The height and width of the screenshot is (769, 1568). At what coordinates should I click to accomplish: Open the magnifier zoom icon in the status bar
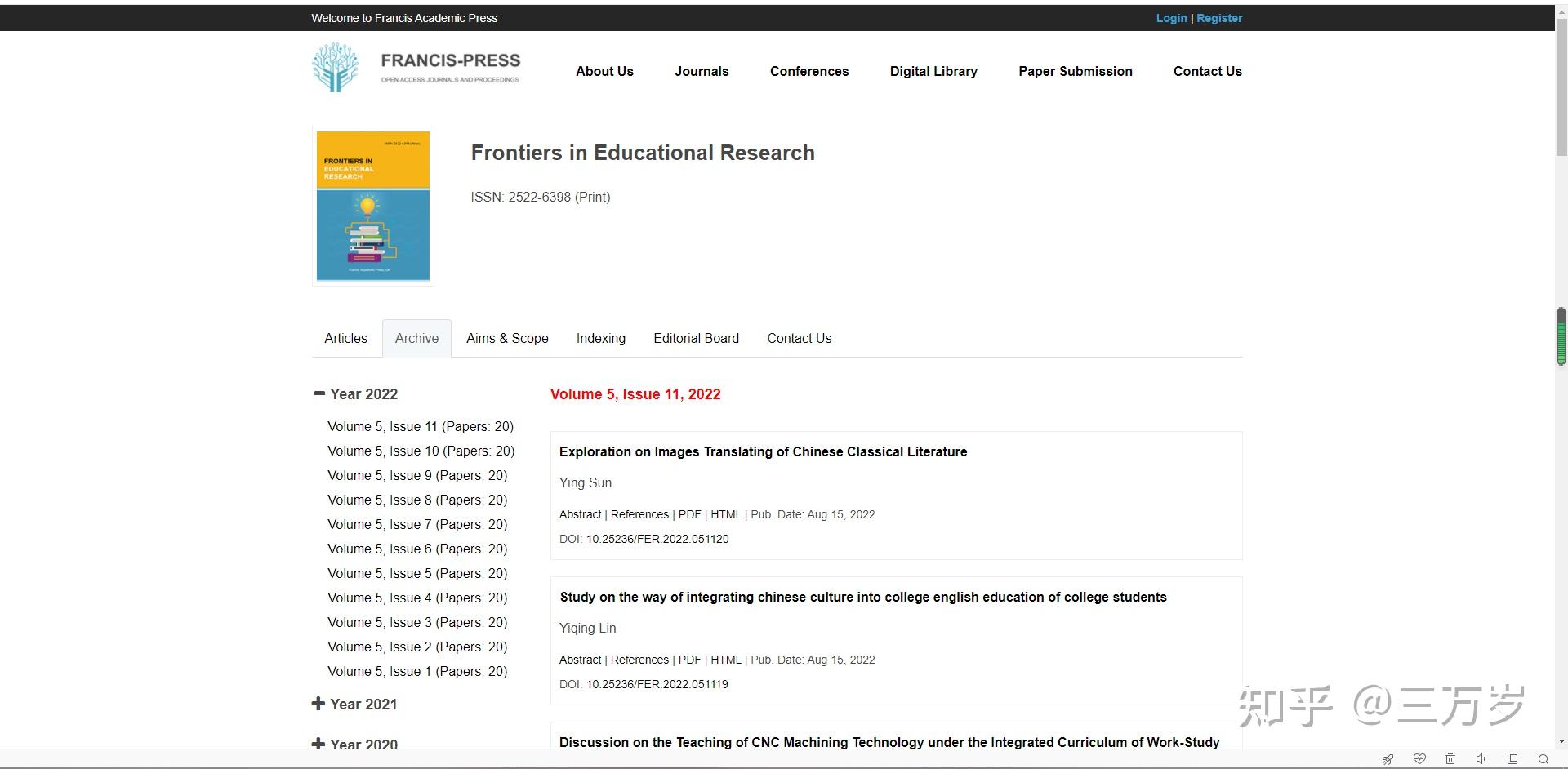coord(1543,759)
